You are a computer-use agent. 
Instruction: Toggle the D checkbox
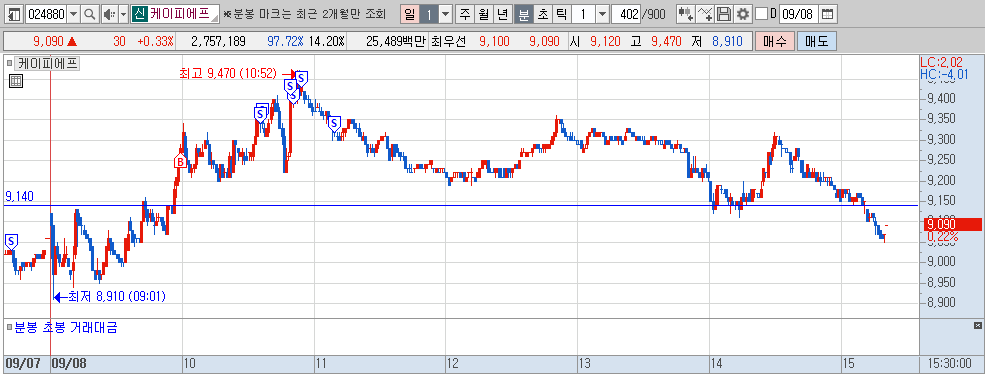click(761, 13)
